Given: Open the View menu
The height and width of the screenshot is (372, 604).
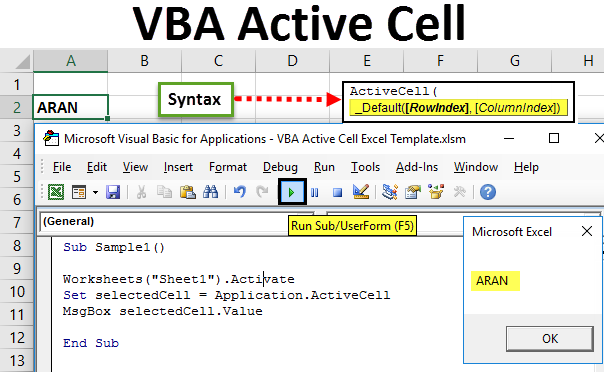Looking at the screenshot, I should point(135,167).
